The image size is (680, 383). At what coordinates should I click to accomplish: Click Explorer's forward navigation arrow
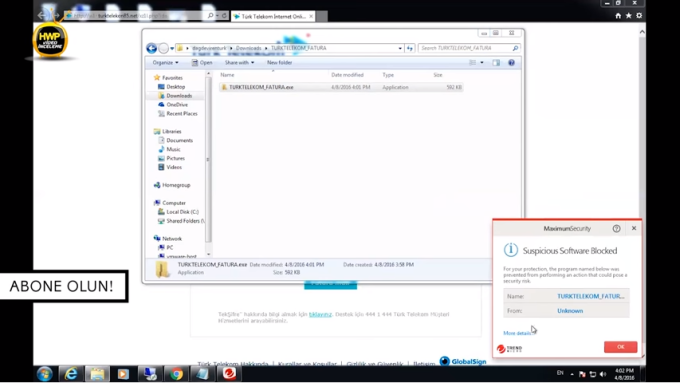tap(163, 48)
